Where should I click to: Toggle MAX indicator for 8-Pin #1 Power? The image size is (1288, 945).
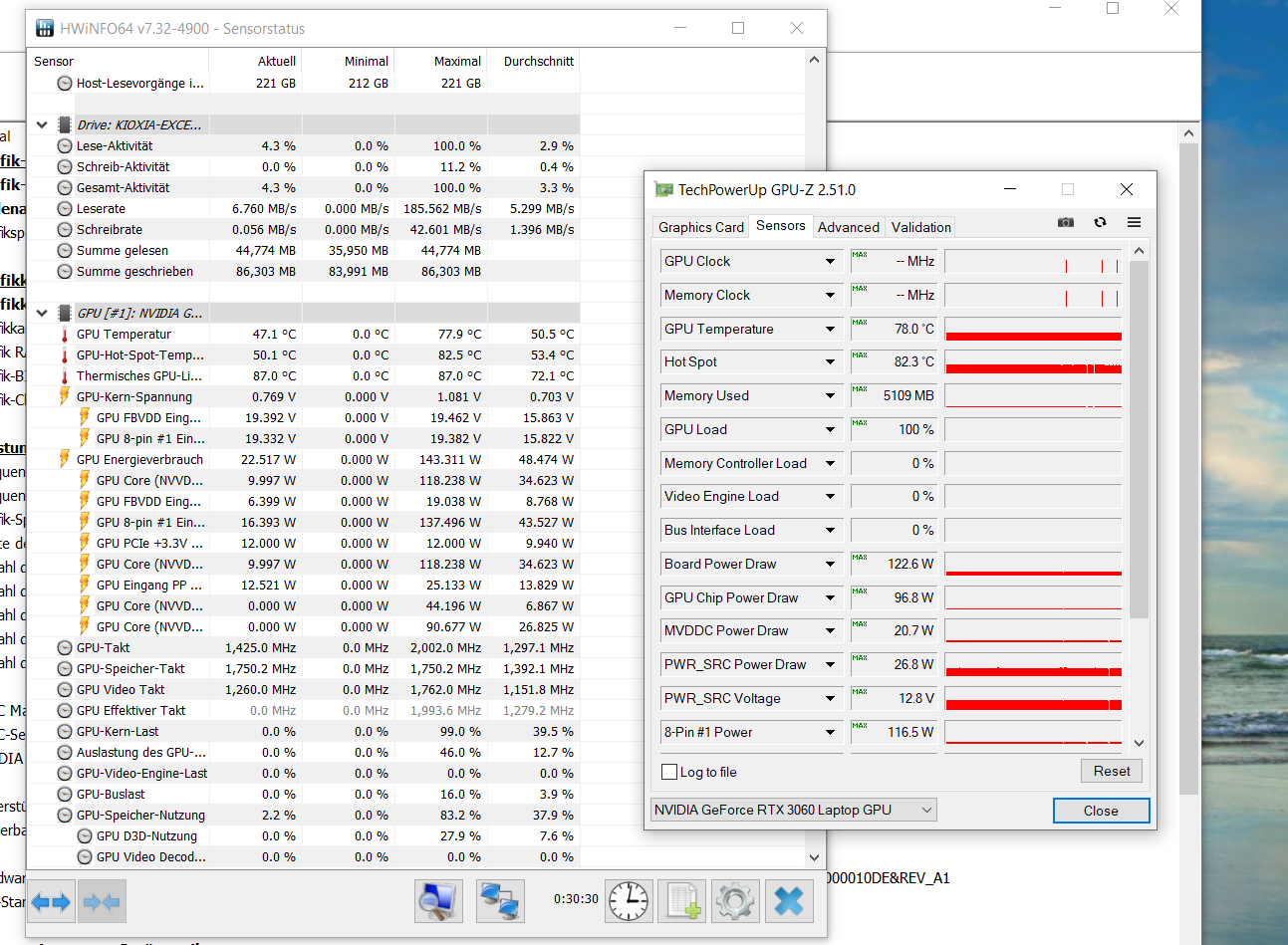(x=860, y=726)
